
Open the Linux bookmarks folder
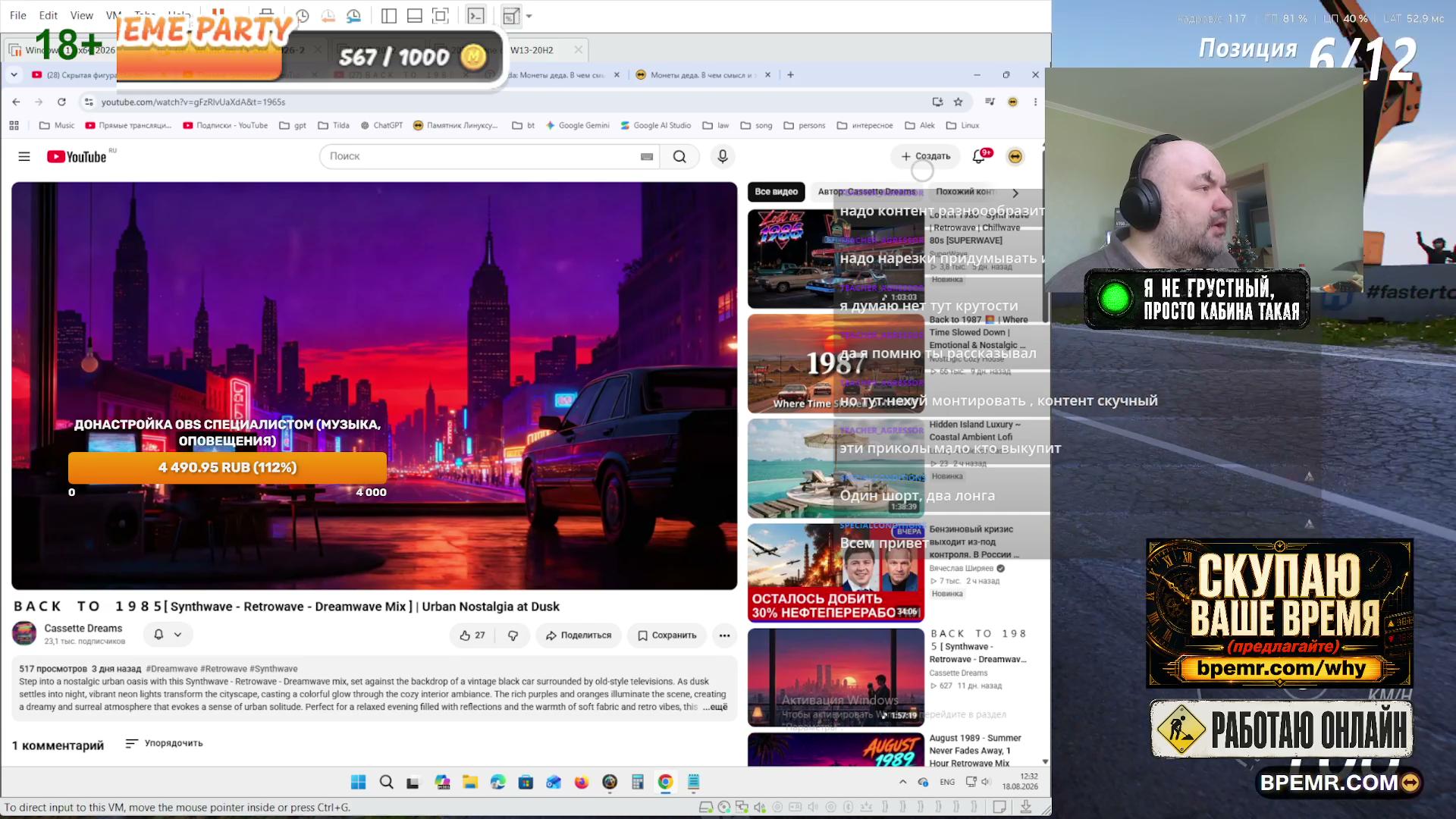[962, 126]
